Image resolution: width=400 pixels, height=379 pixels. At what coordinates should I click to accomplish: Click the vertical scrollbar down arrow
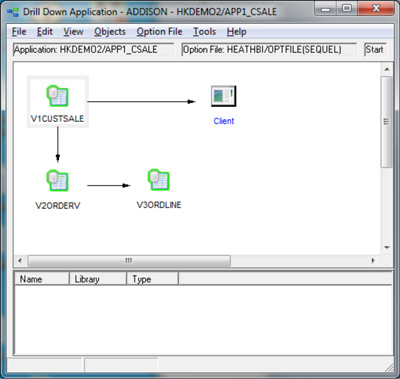pyautogui.click(x=387, y=248)
